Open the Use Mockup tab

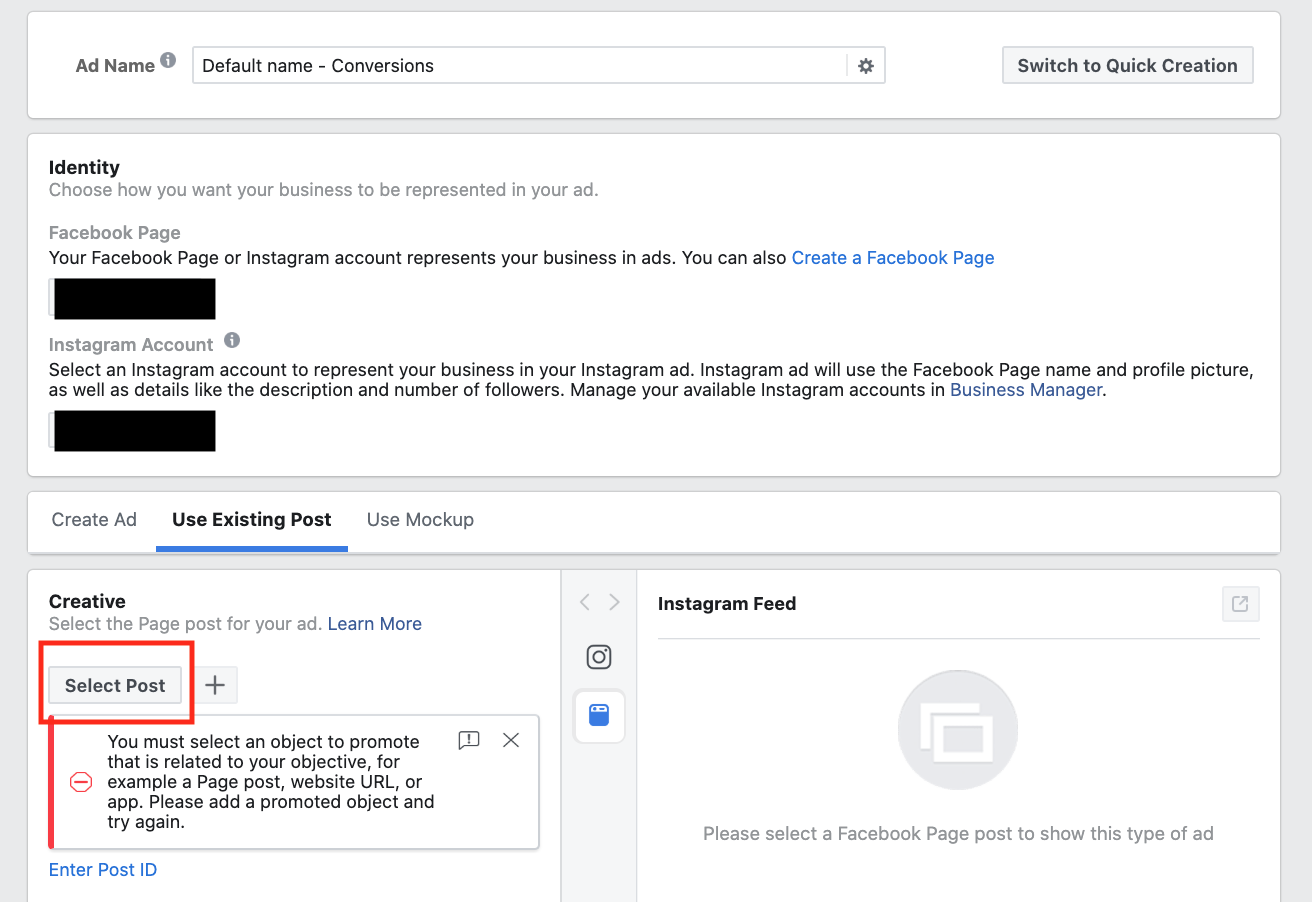420,520
